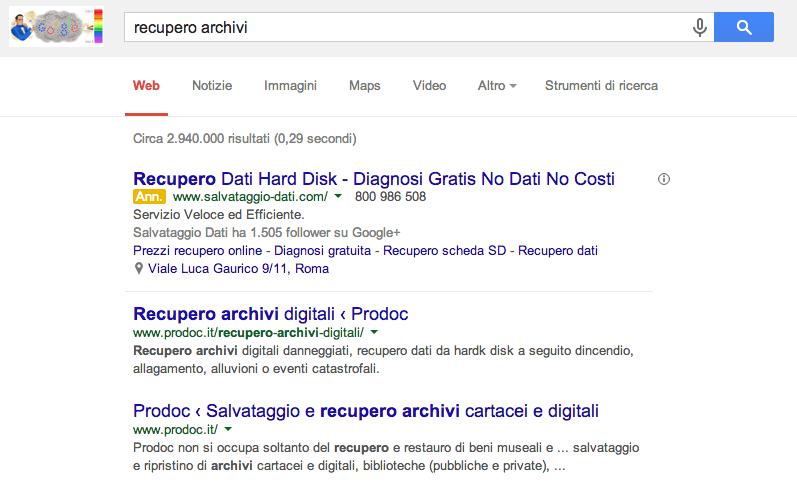Click the Servizio Veloce ed Efficiente text

pos(219,214)
